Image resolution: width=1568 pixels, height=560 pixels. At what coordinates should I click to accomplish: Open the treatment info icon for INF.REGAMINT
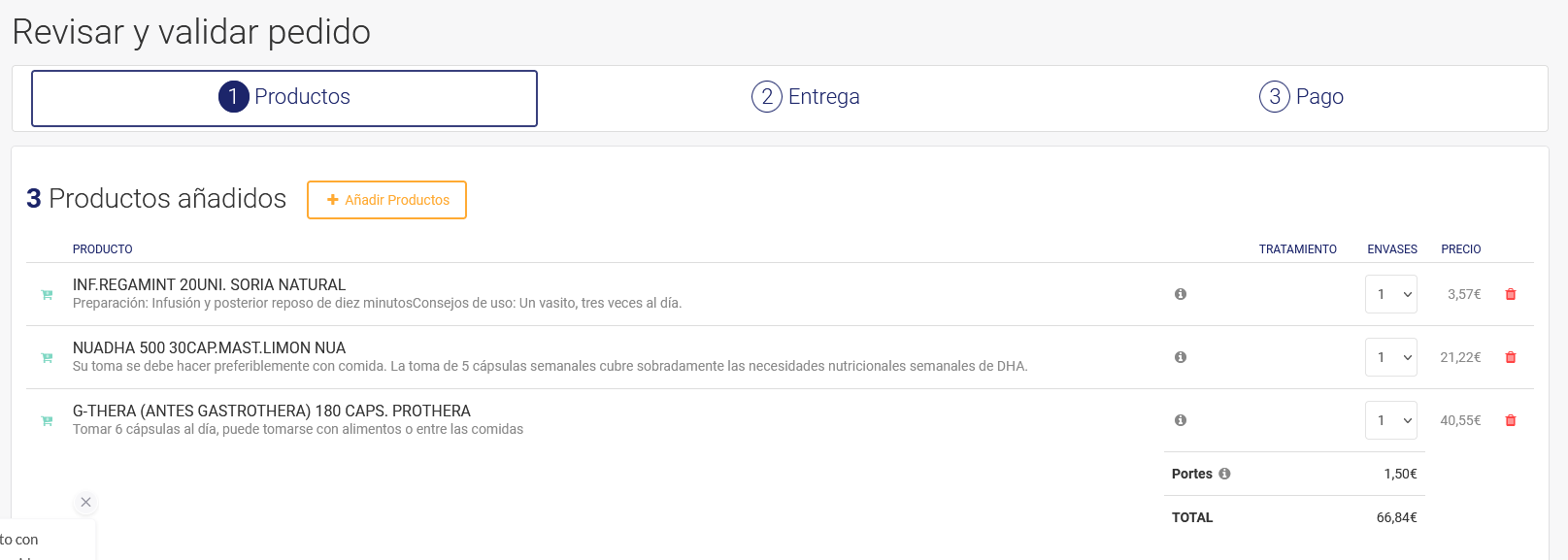[x=1180, y=293]
